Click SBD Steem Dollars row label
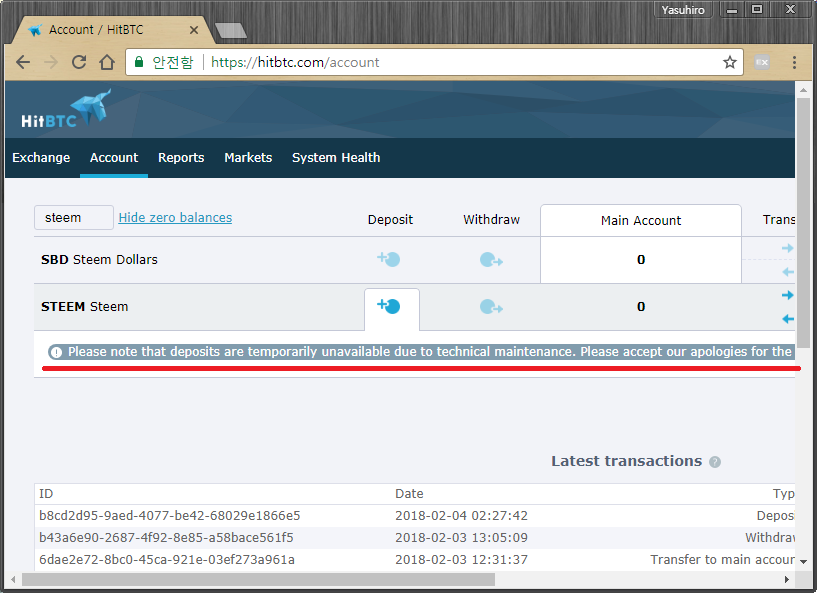Viewport: 817px width, 593px height. coord(99,260)
